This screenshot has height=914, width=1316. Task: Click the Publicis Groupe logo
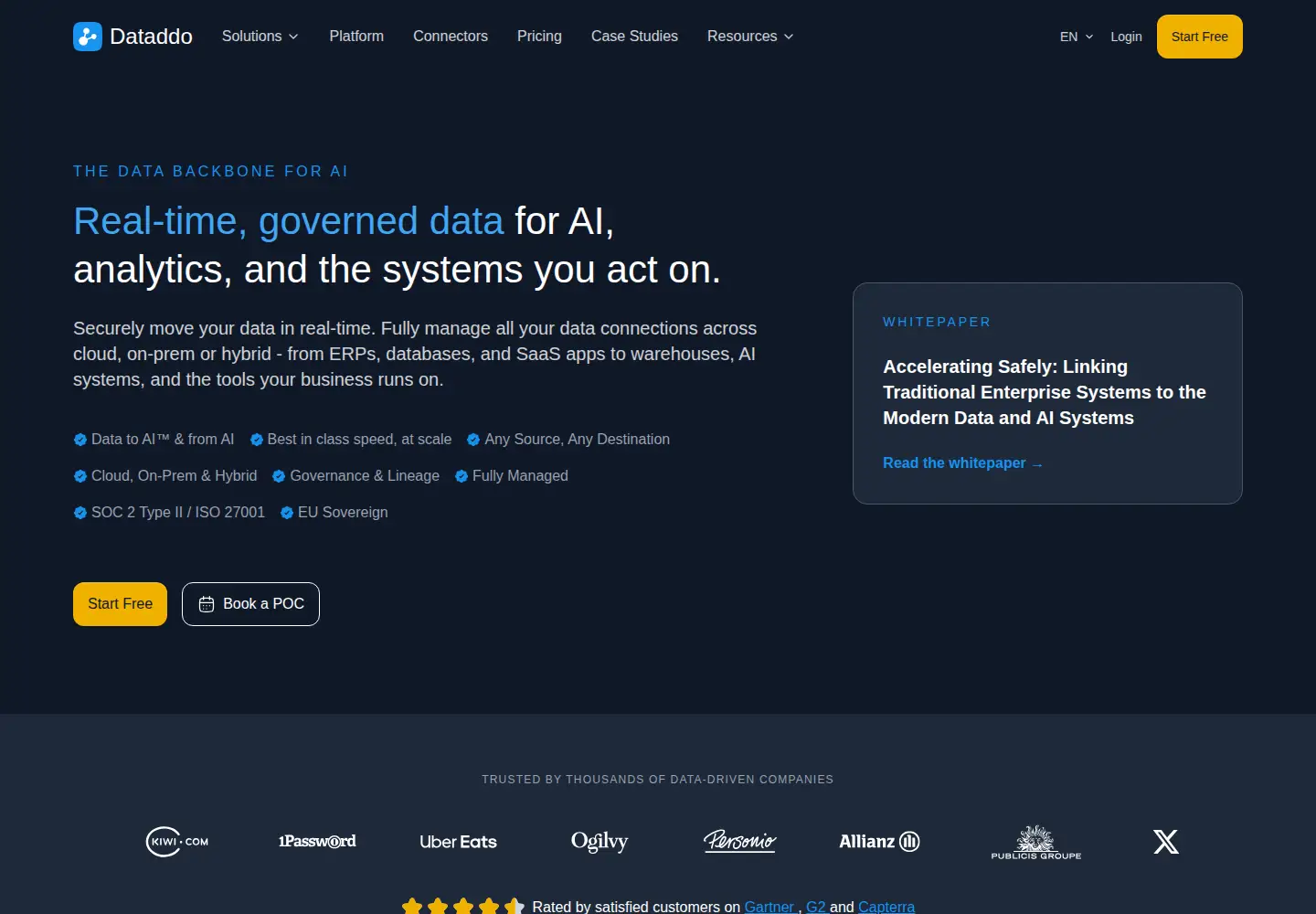click(1036, 842)
